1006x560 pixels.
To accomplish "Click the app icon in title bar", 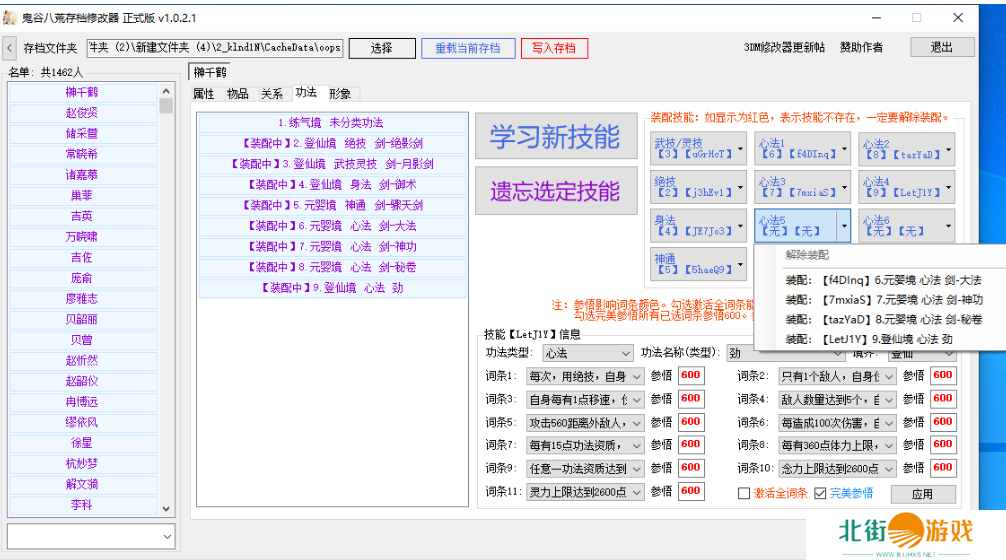I will click(10, 17).
